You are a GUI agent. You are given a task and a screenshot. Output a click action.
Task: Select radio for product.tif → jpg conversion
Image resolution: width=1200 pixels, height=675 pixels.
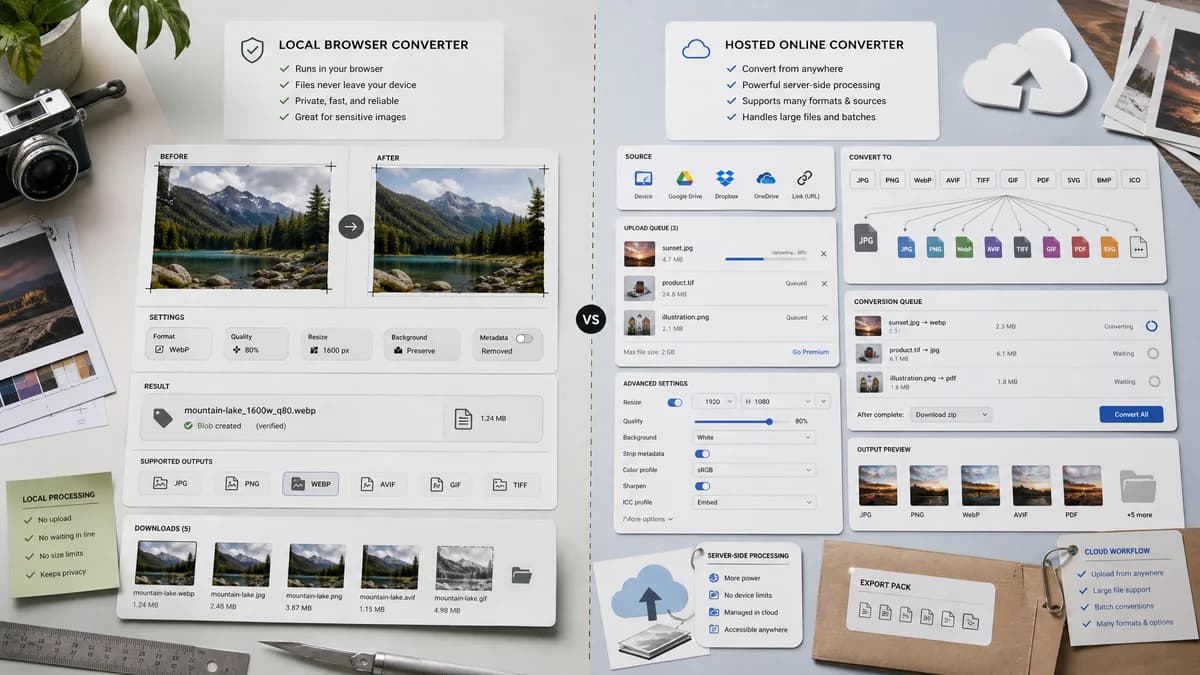click(1152, 353)
